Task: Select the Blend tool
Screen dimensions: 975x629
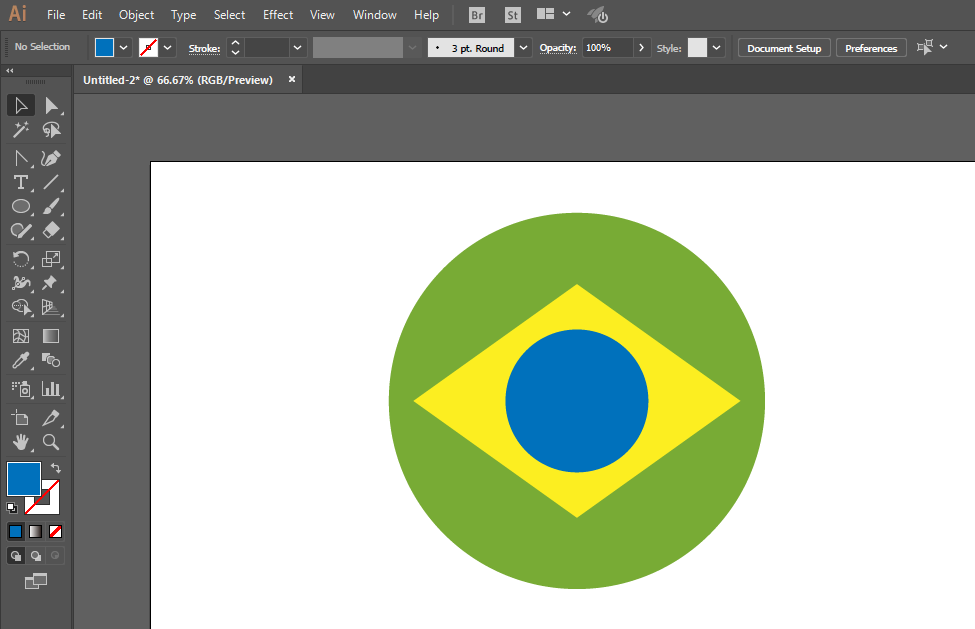Action: point(51,360)
